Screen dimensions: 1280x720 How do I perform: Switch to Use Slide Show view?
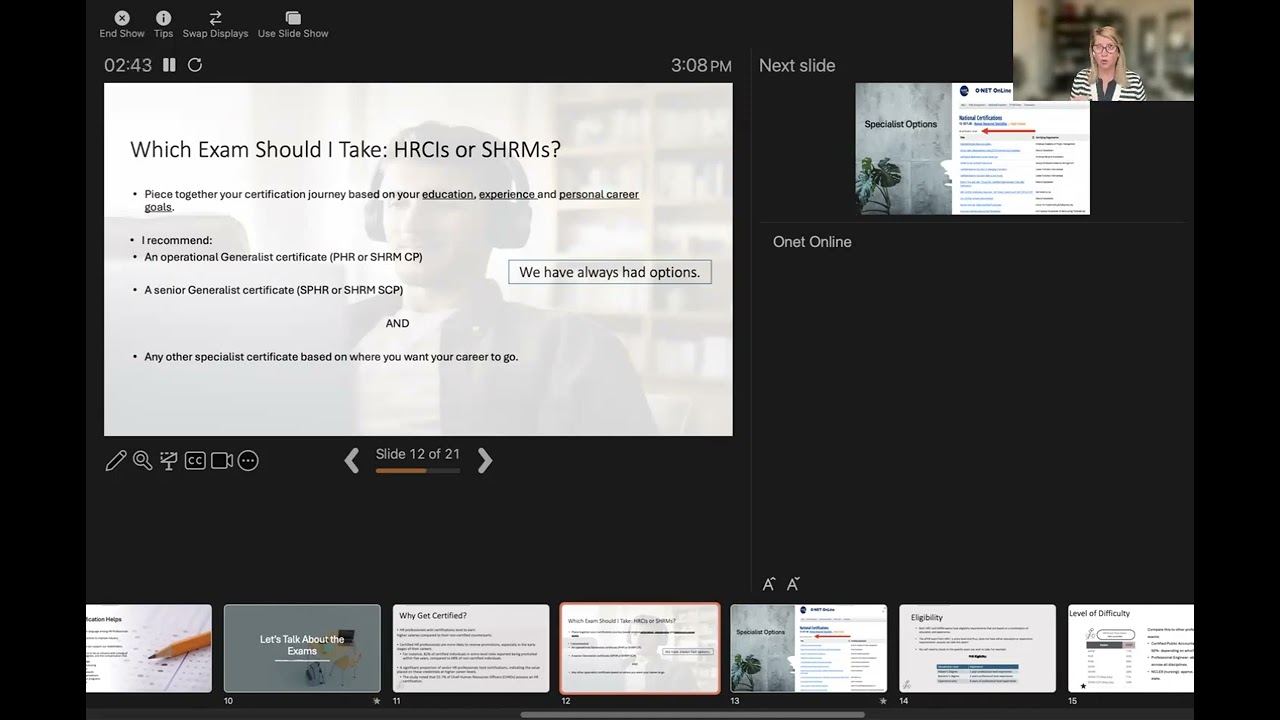(293, 25)
